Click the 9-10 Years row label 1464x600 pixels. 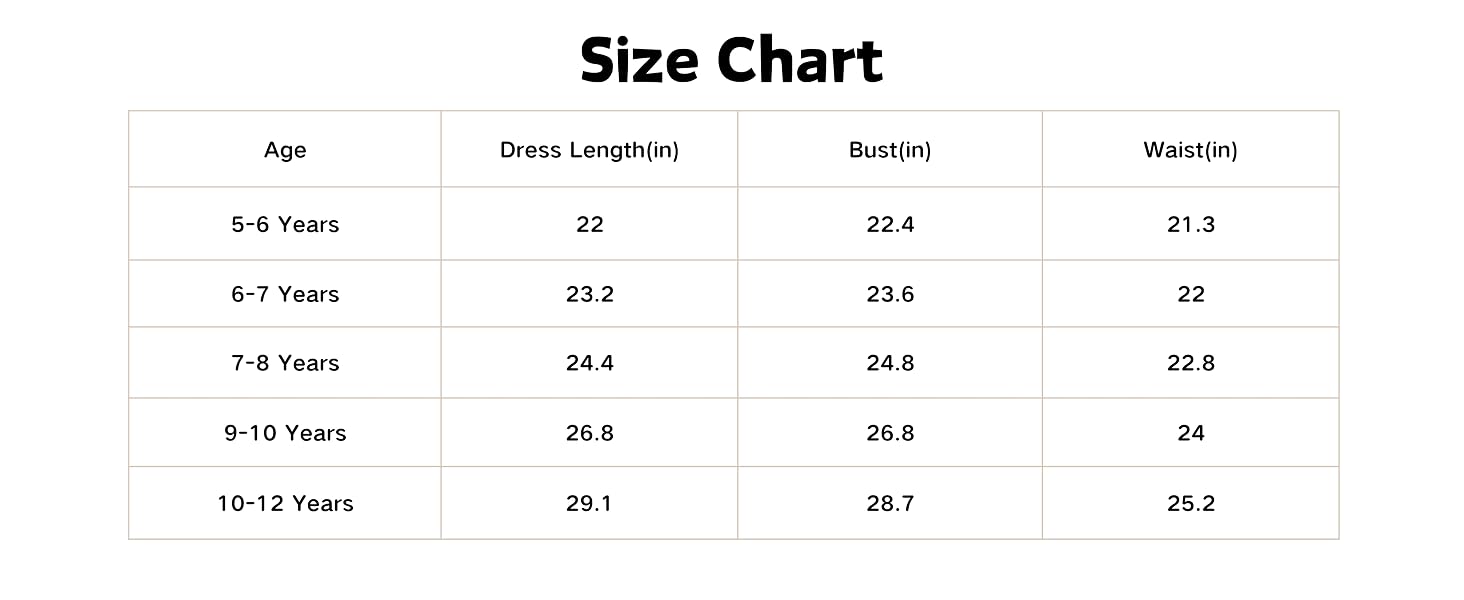[285, 433]
